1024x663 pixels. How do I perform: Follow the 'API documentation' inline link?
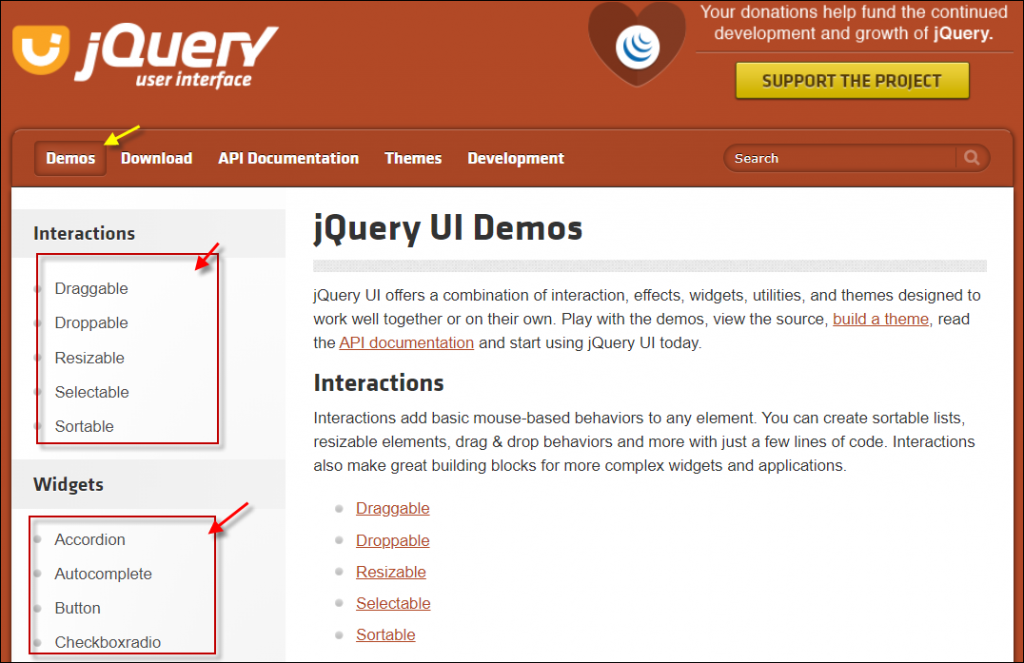pos(406,343)
